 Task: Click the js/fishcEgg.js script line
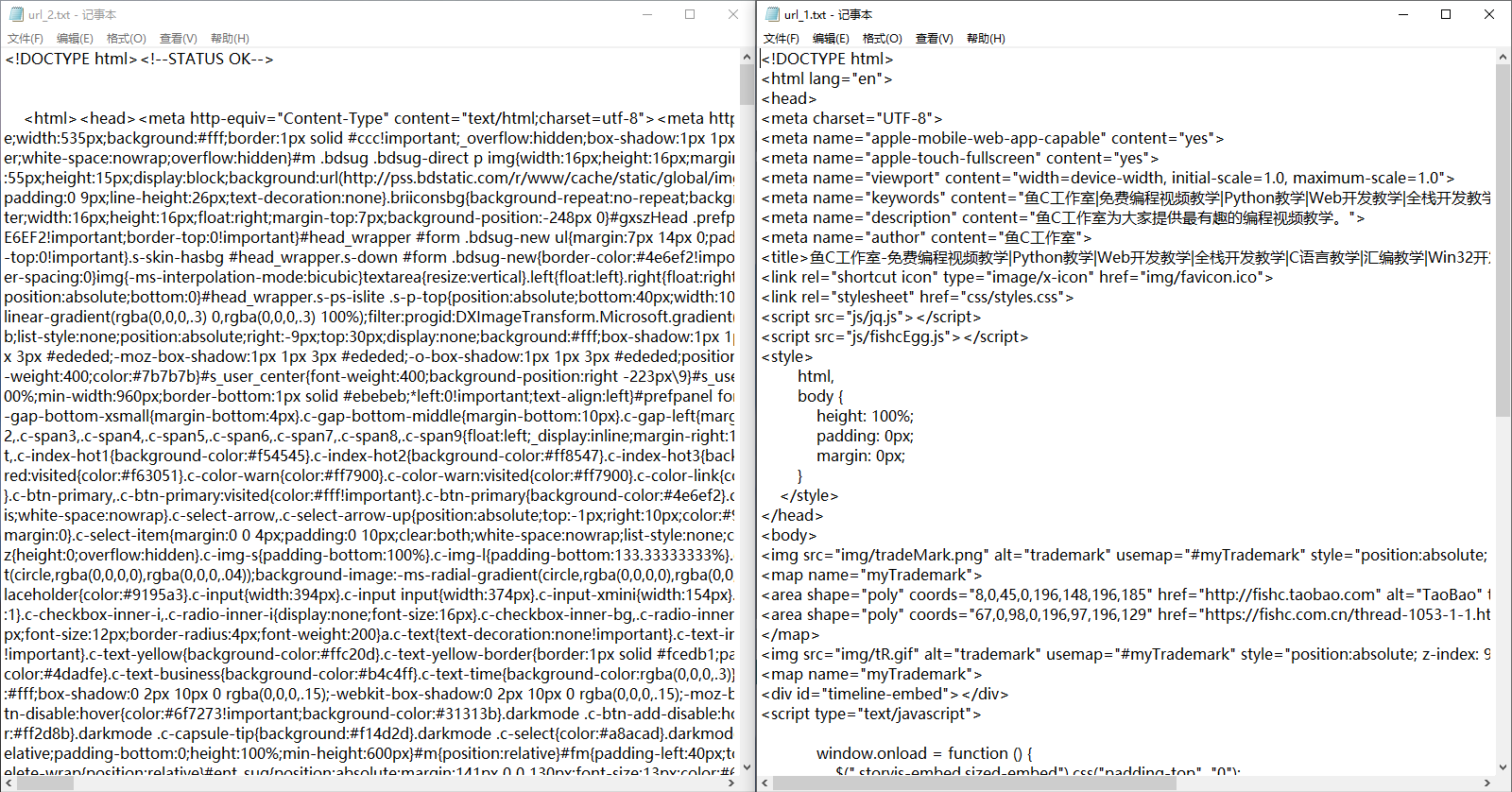click(x=895, y=336)
